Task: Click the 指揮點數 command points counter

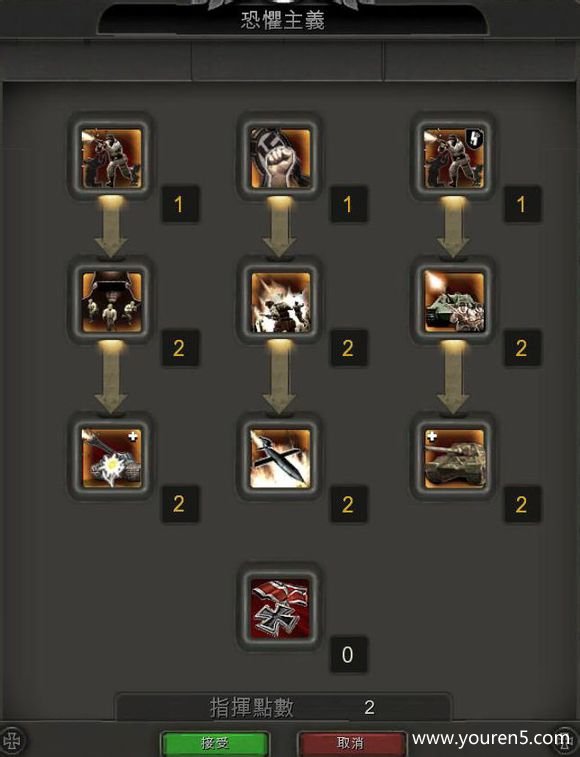Action: click(x=283, y=708)
